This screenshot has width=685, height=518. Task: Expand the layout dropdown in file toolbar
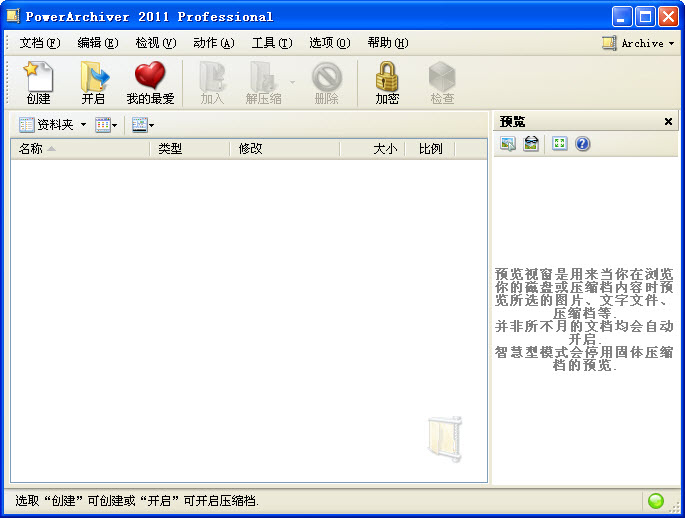coord(143,125)
